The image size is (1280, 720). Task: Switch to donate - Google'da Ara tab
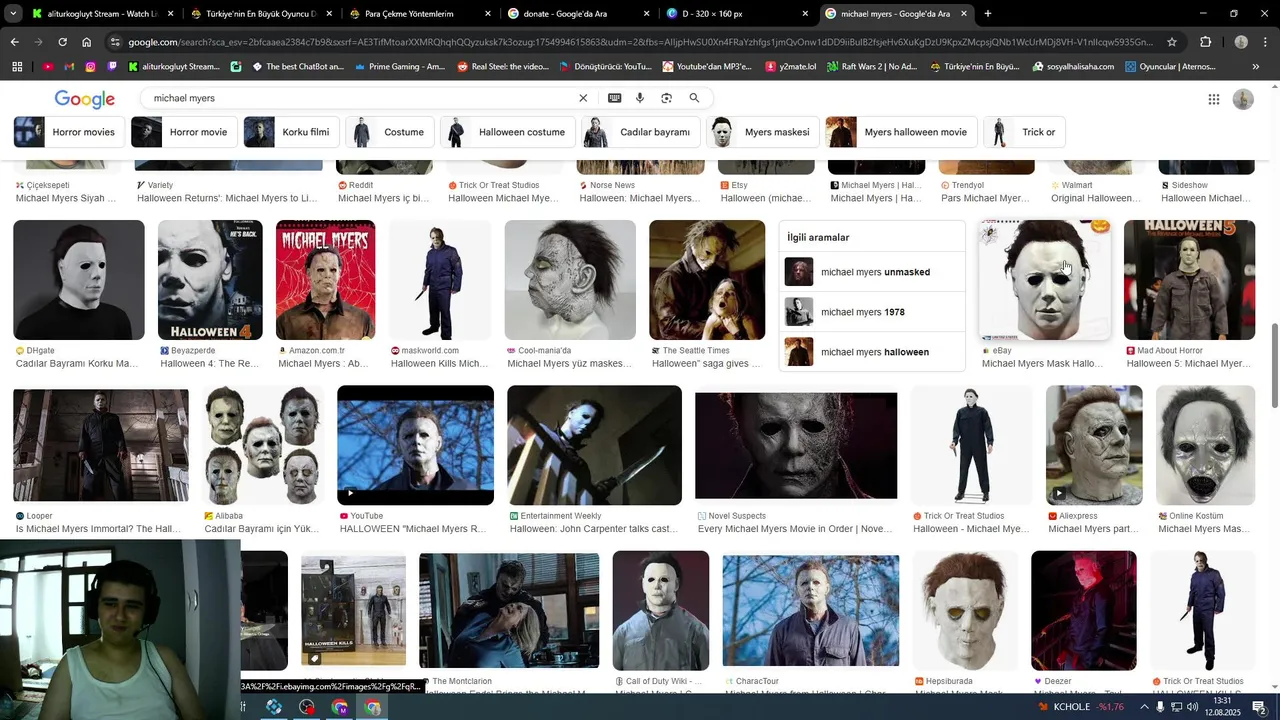tap(580, 14)
